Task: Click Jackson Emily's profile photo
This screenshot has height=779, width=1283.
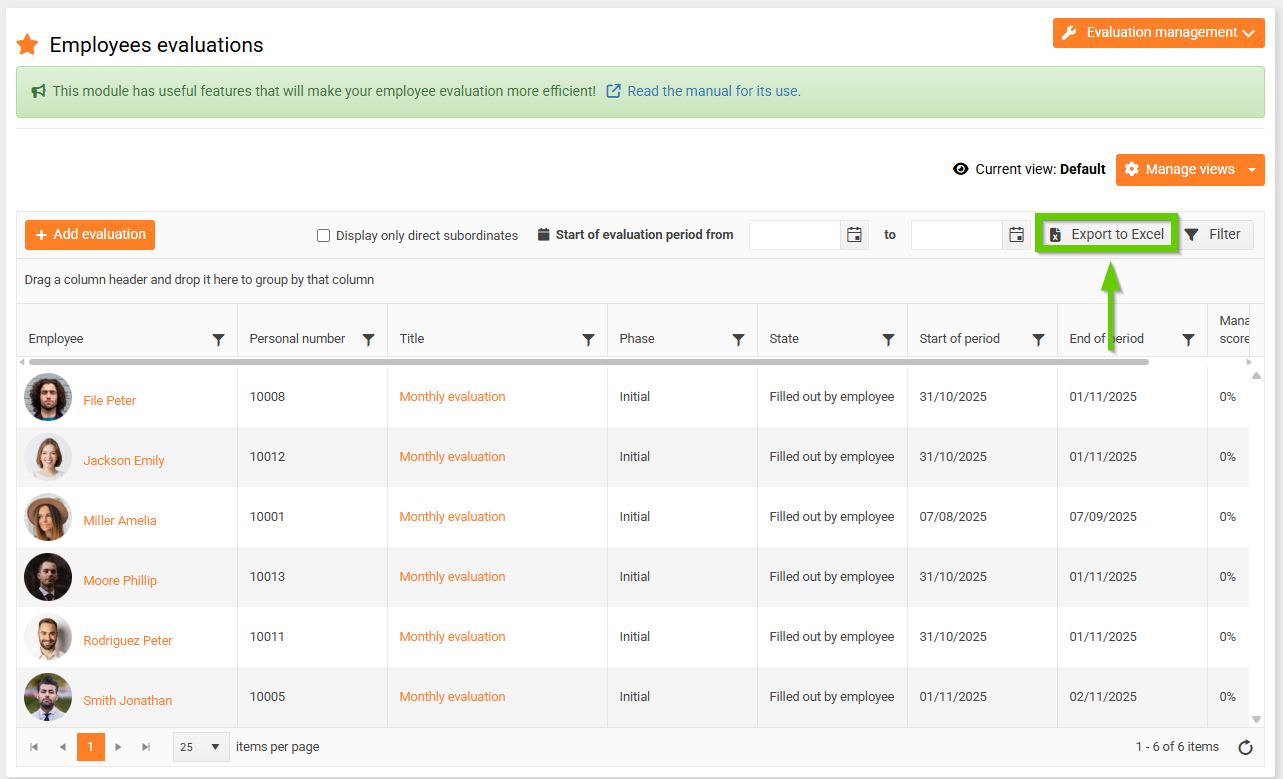Action: 48,458
